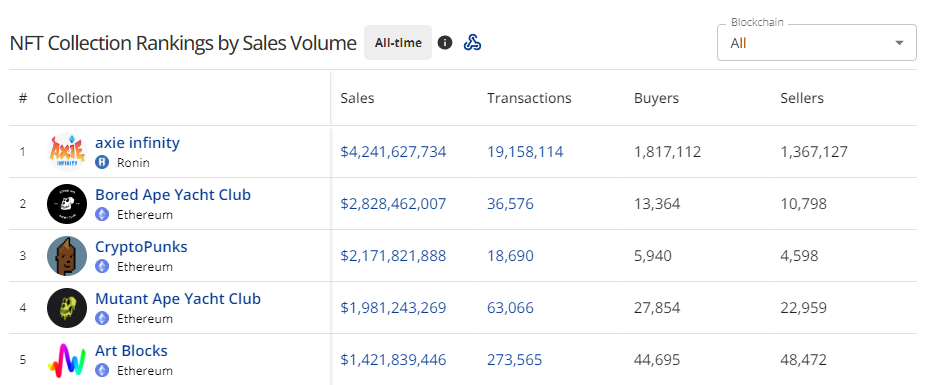Open the Mutant Ape Yacht Club link
The height and width of the screenshot is (385, 925).
coord(178,298)
